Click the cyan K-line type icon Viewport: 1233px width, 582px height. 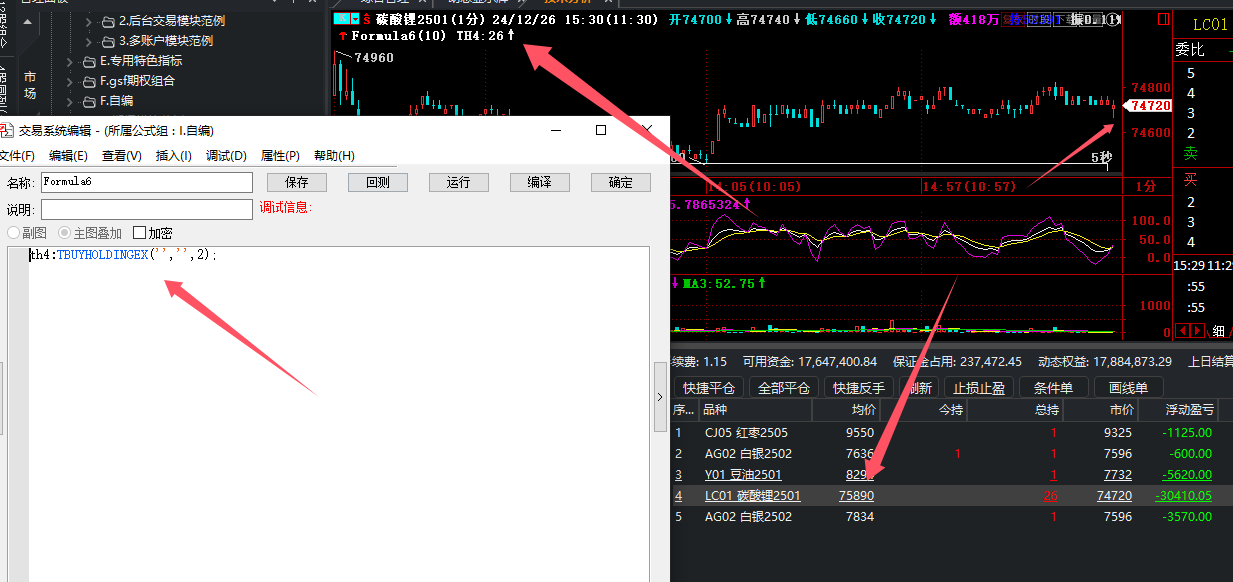(341, 19)
